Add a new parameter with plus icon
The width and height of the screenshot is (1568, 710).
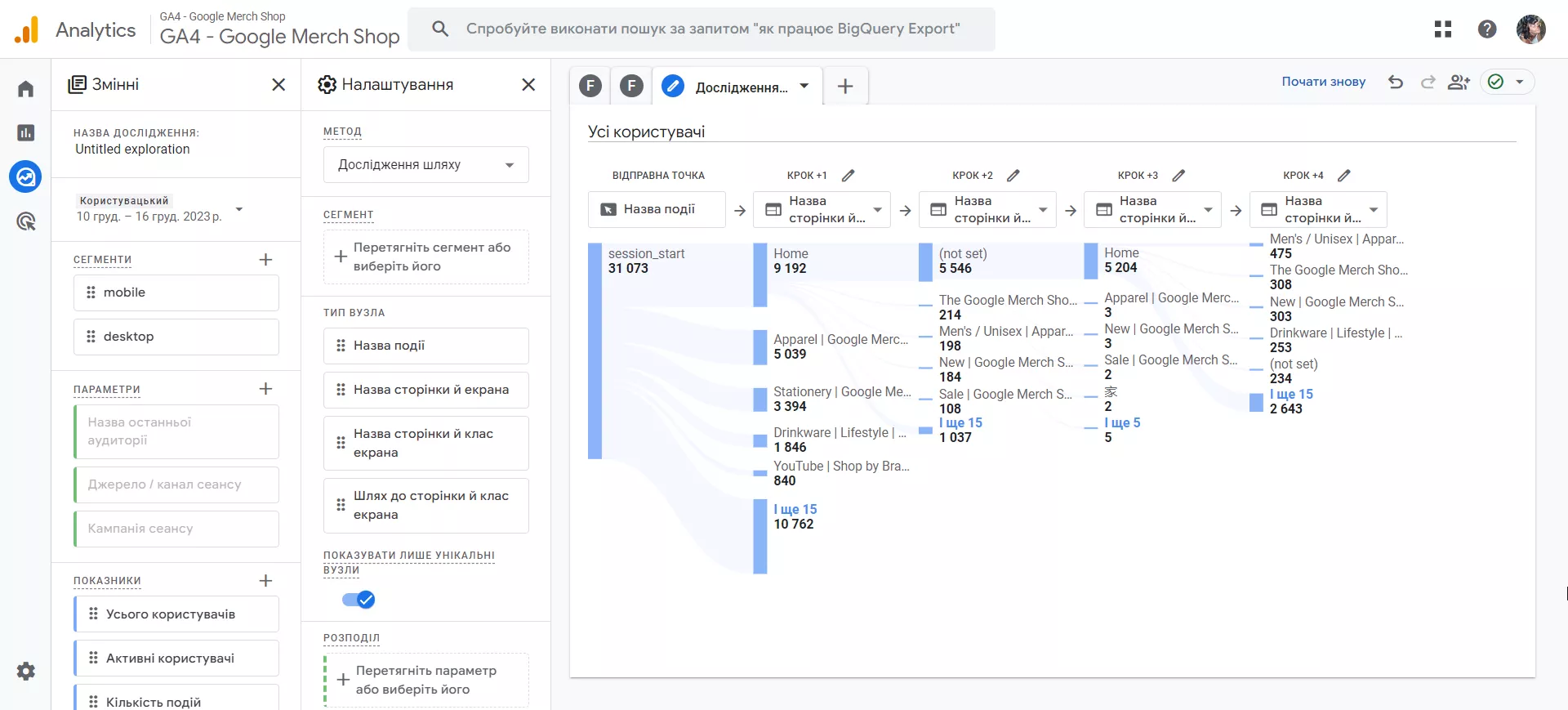tap(265, 389)
